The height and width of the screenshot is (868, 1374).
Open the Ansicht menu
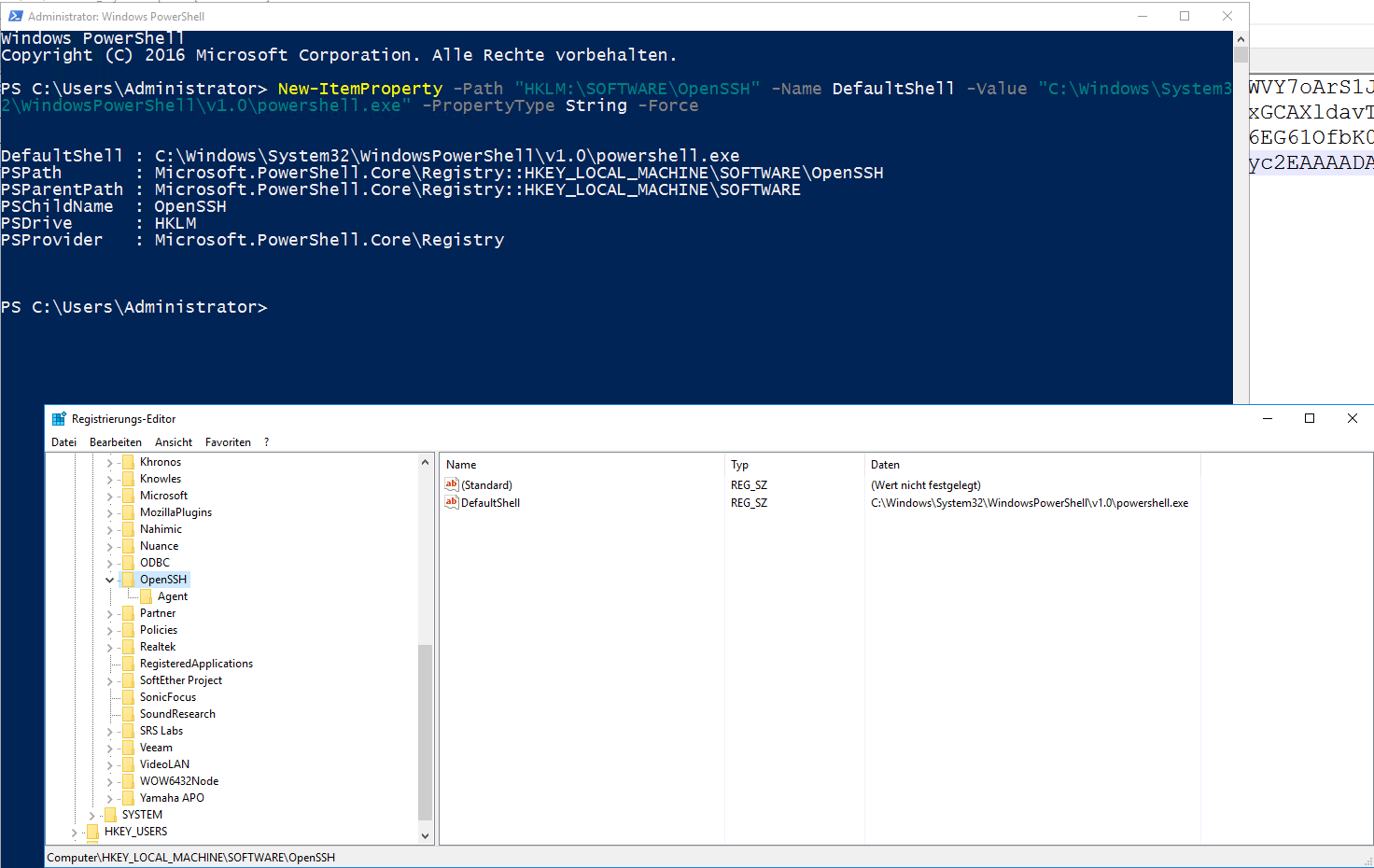pos(174,442)
